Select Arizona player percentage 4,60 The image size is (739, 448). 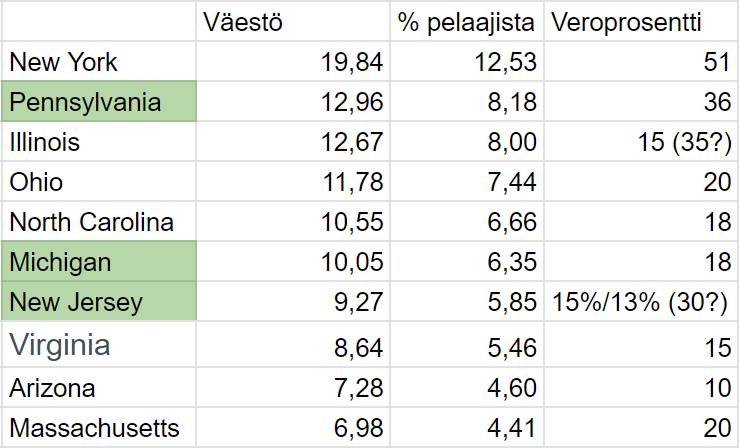467,387
